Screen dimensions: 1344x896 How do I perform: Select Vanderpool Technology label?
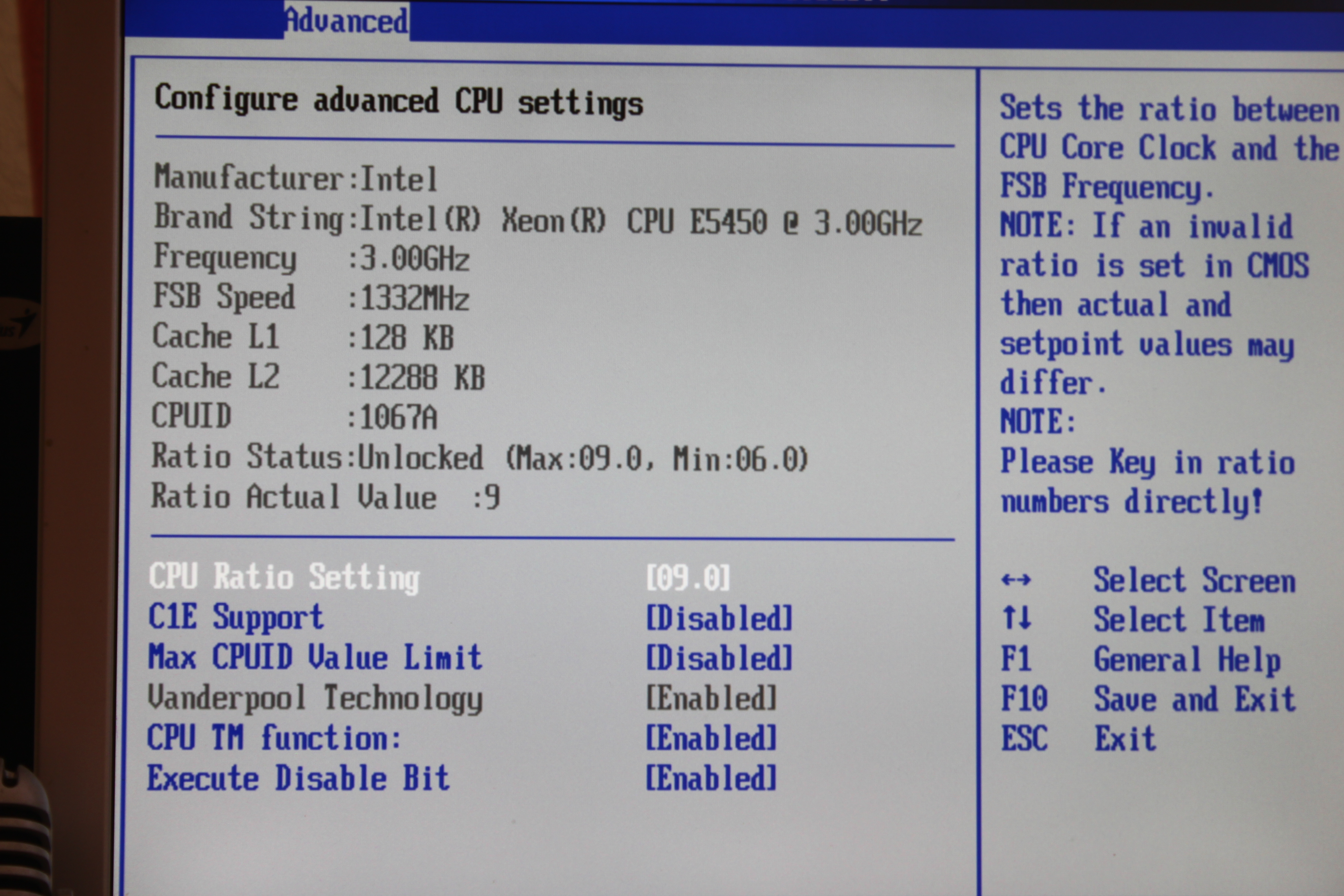click(315, 698)
